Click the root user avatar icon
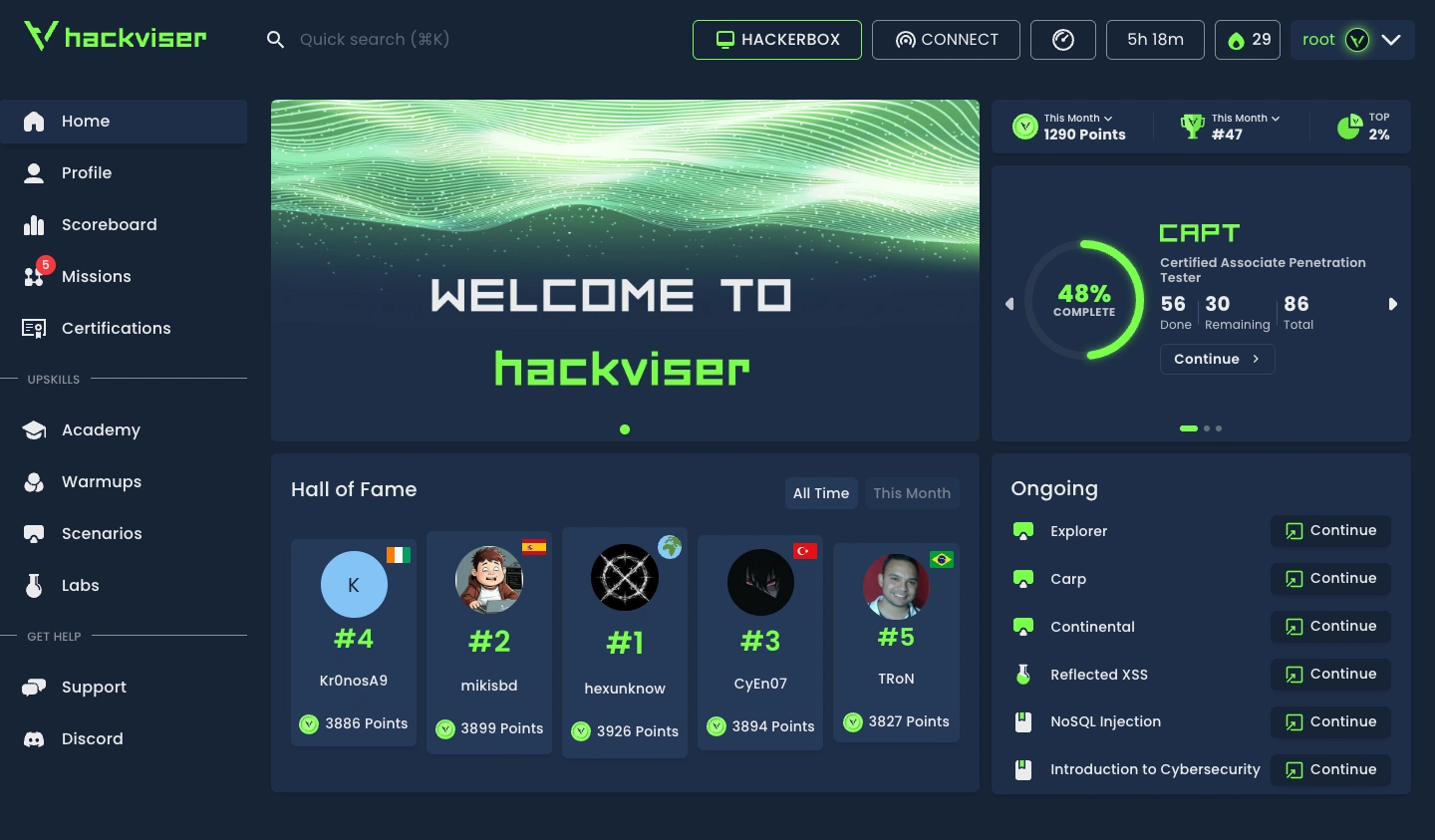Viewport: 1435px width, 840px height. [1357, 40]
